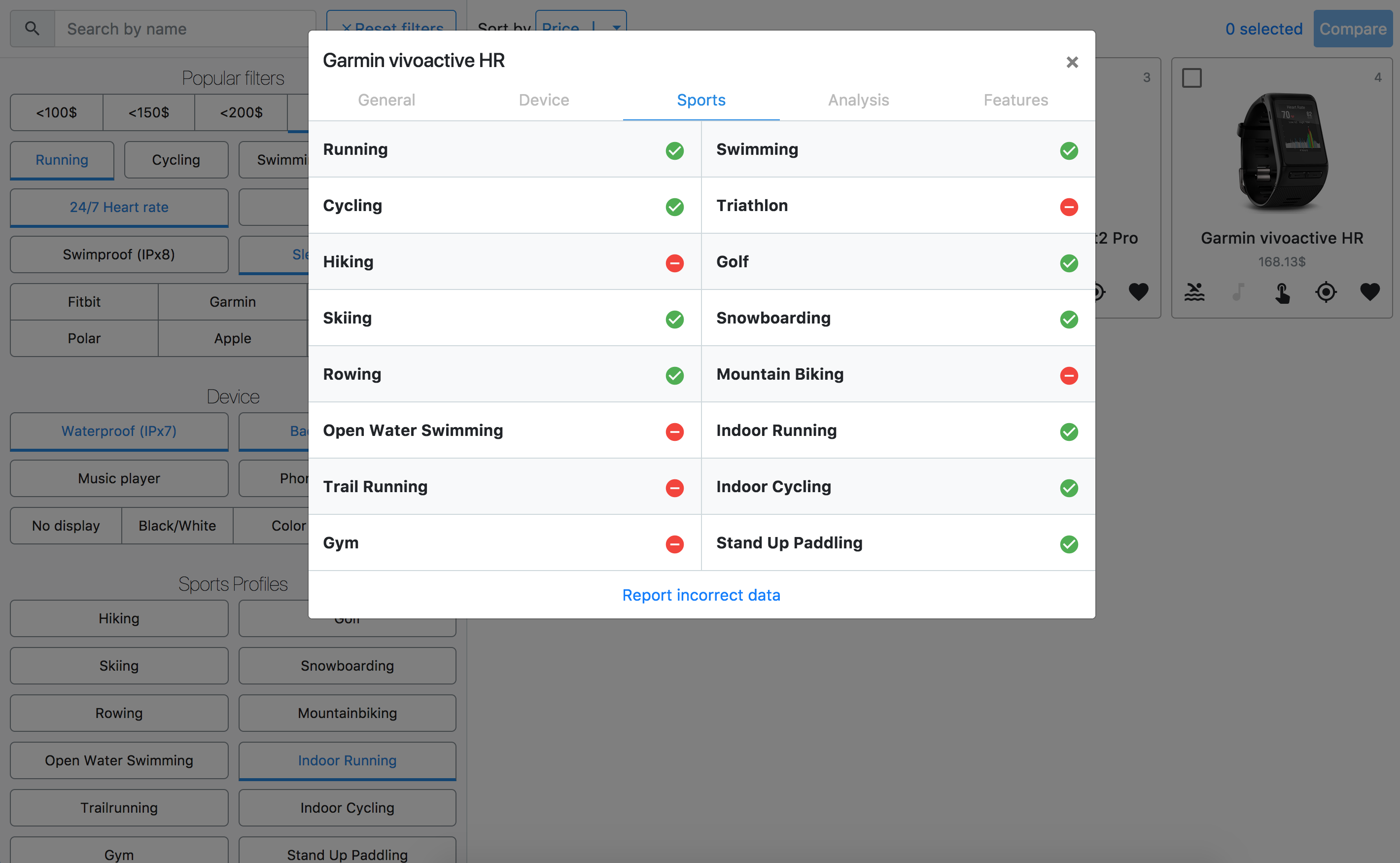Open the Features tab in the modal
This screenshot has width=1400, height=863.
(1015, 100)
